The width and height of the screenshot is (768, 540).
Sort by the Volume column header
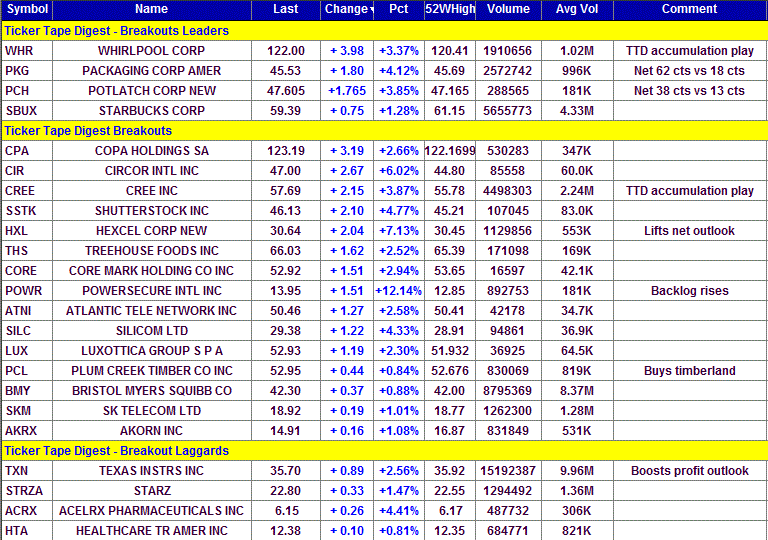pos(508,9)
